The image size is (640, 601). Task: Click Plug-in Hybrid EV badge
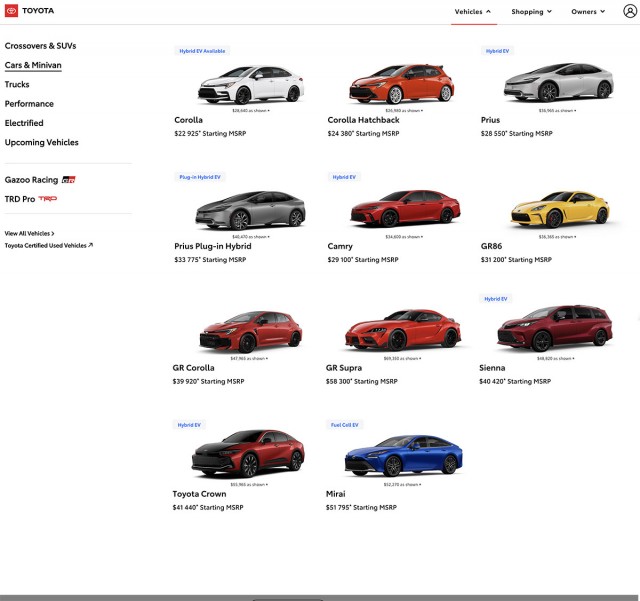200,177
